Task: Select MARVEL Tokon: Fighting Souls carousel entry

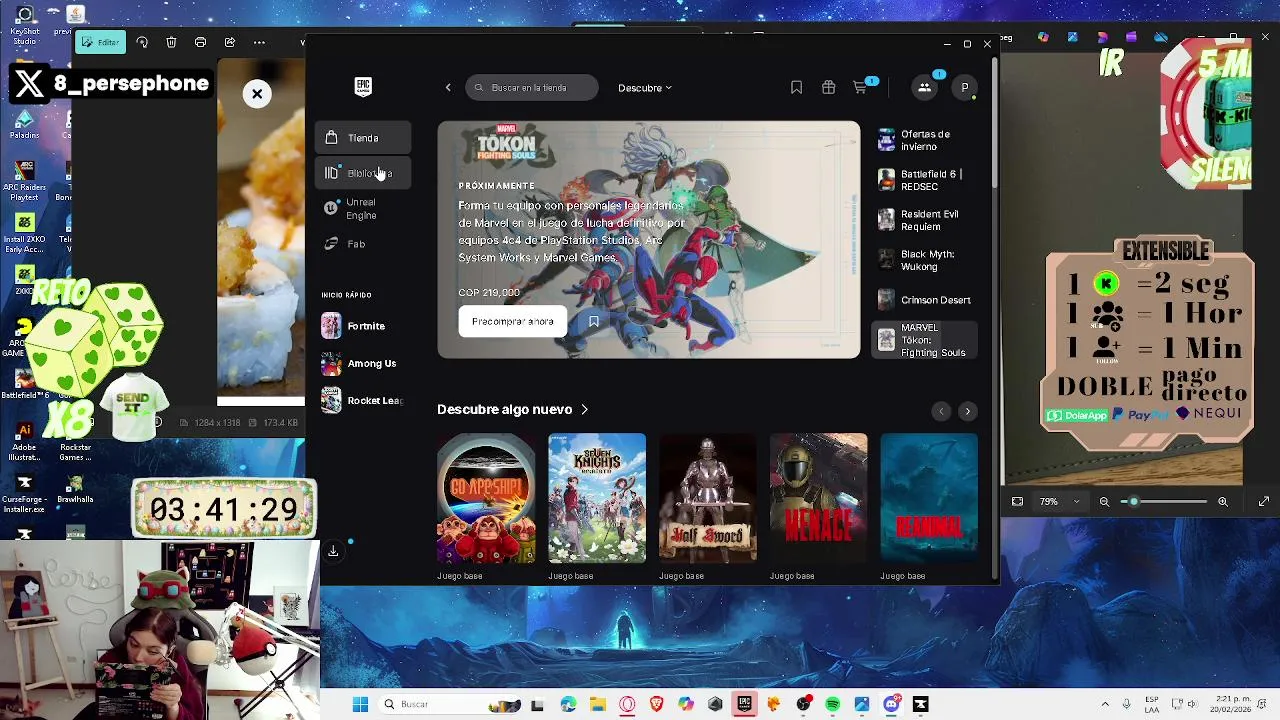Action: coord(924,340)
